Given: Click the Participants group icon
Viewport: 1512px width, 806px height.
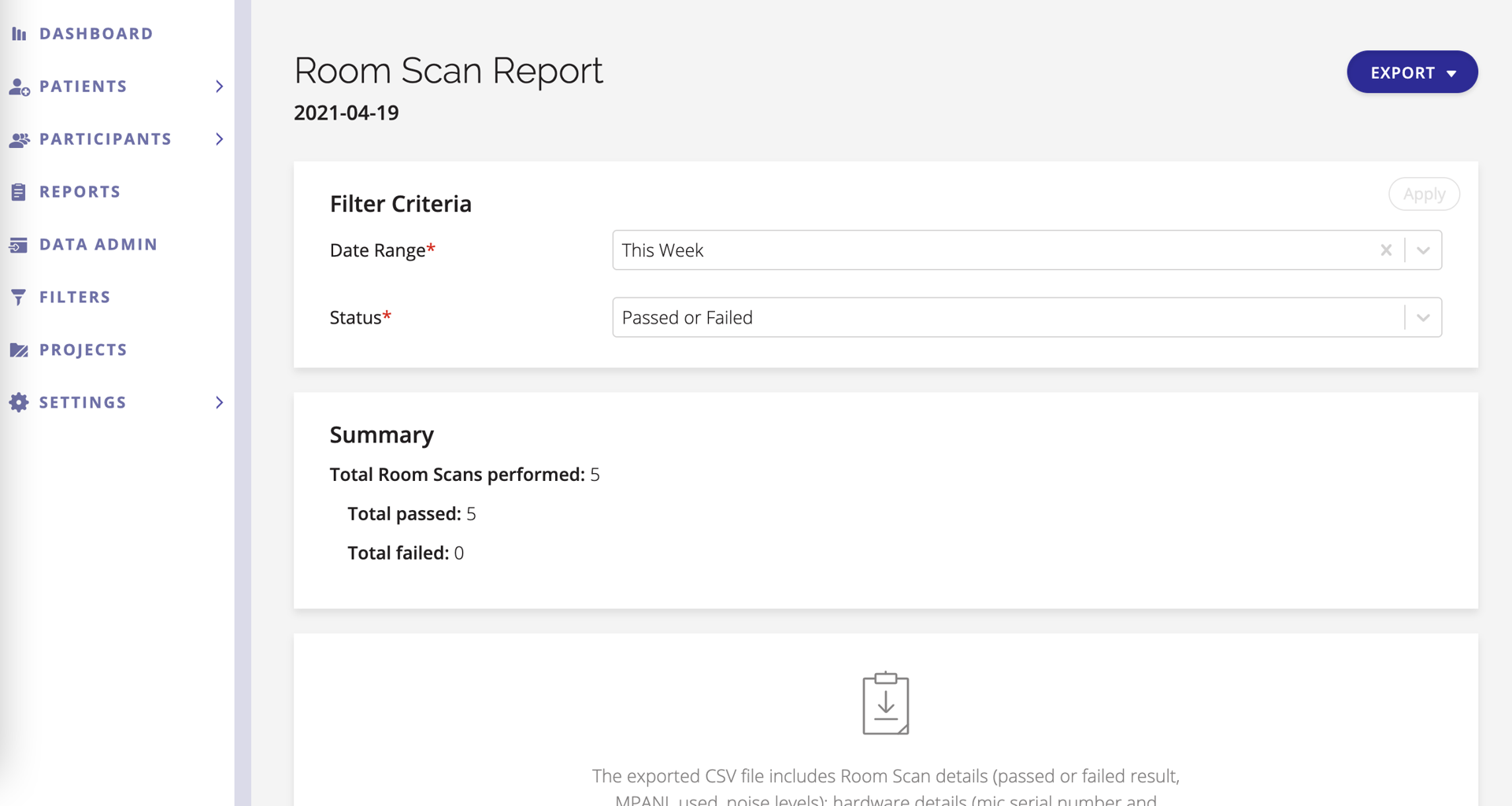Looking at the screenshot, I should click(19, 139).
